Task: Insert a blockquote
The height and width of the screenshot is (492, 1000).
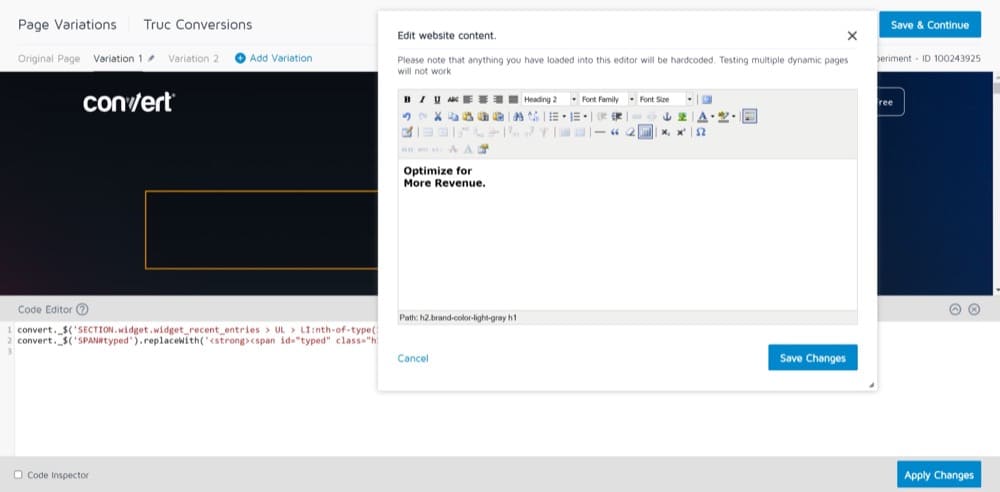Action: coord(615,132)
